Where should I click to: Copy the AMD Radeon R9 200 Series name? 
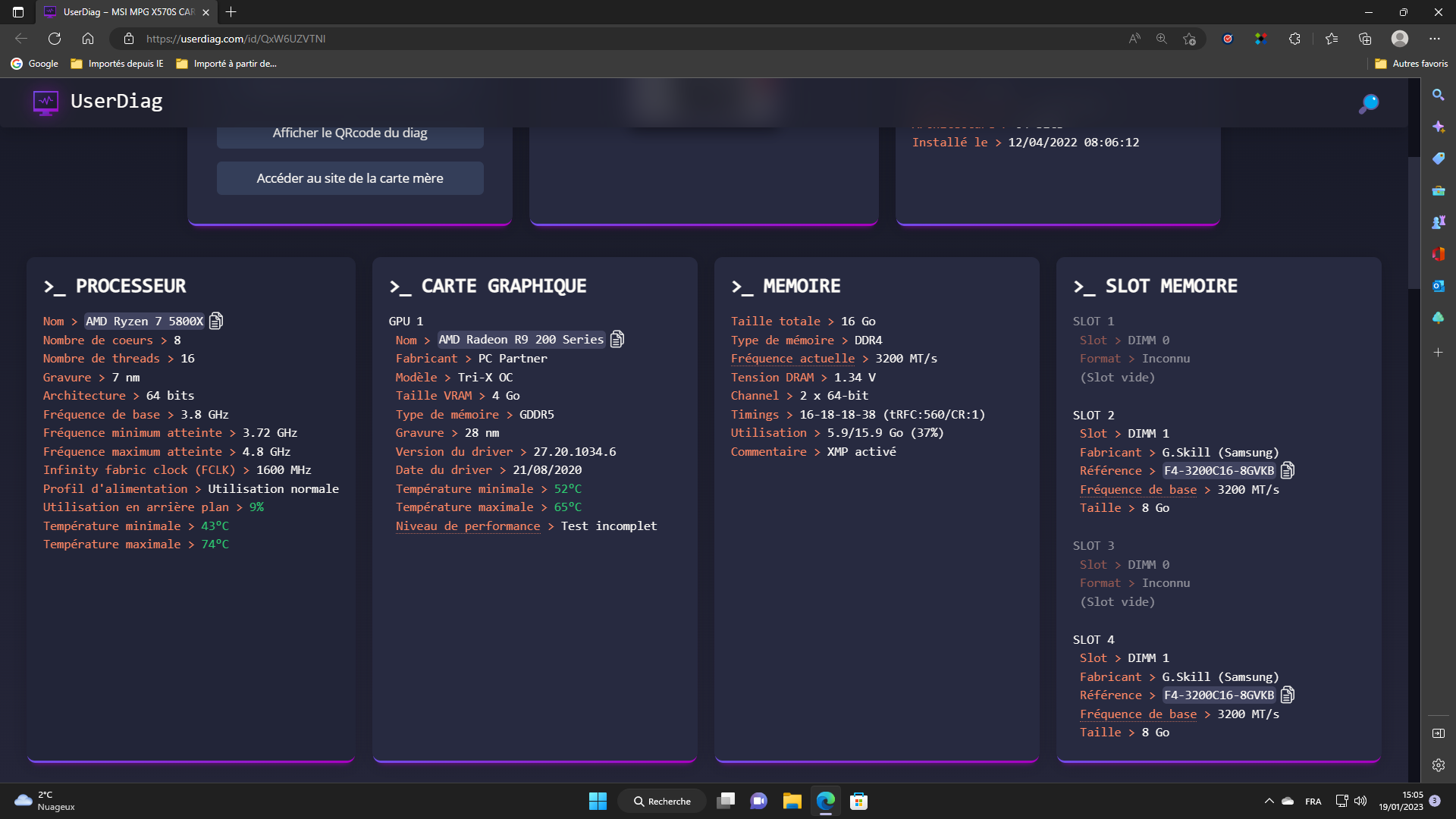[x=617, y=339]
